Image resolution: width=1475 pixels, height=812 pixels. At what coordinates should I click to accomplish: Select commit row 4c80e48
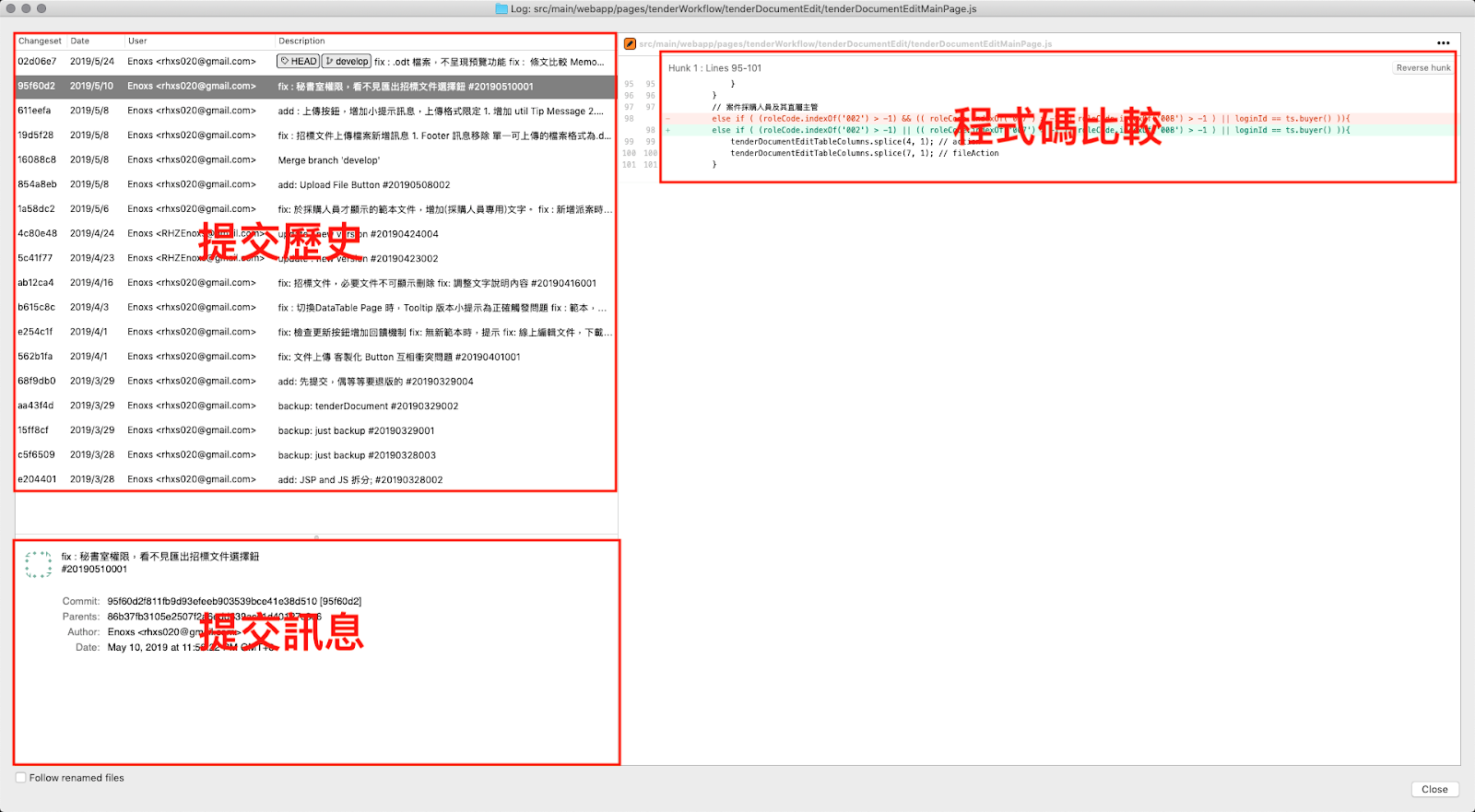point(315,233)
